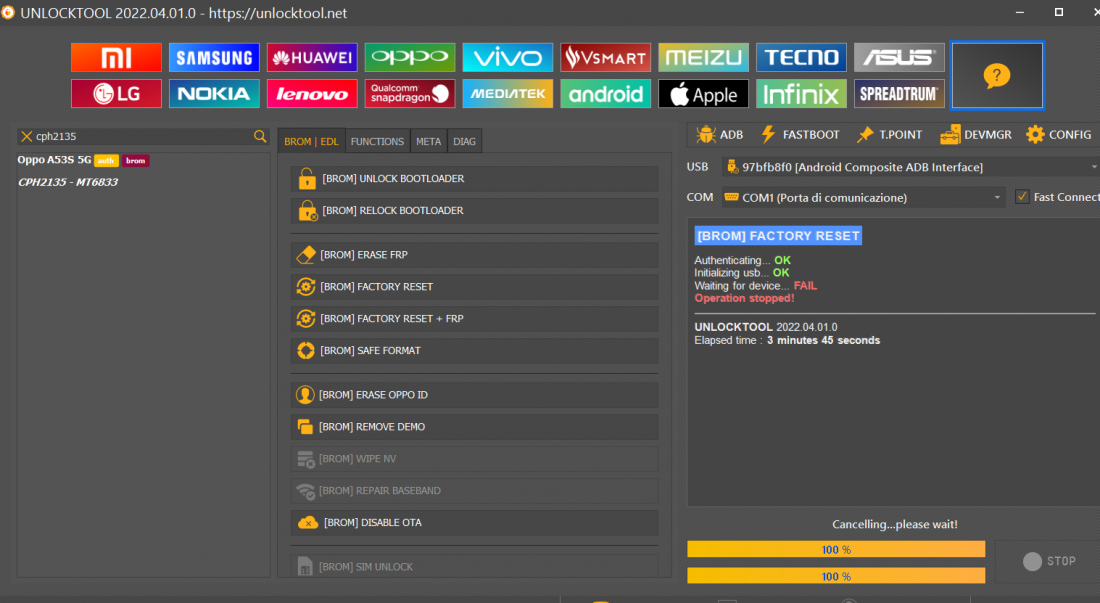Choose the Meizu brand tile
The height and width of the screenshot is (603, 1100).
[703, 57]
